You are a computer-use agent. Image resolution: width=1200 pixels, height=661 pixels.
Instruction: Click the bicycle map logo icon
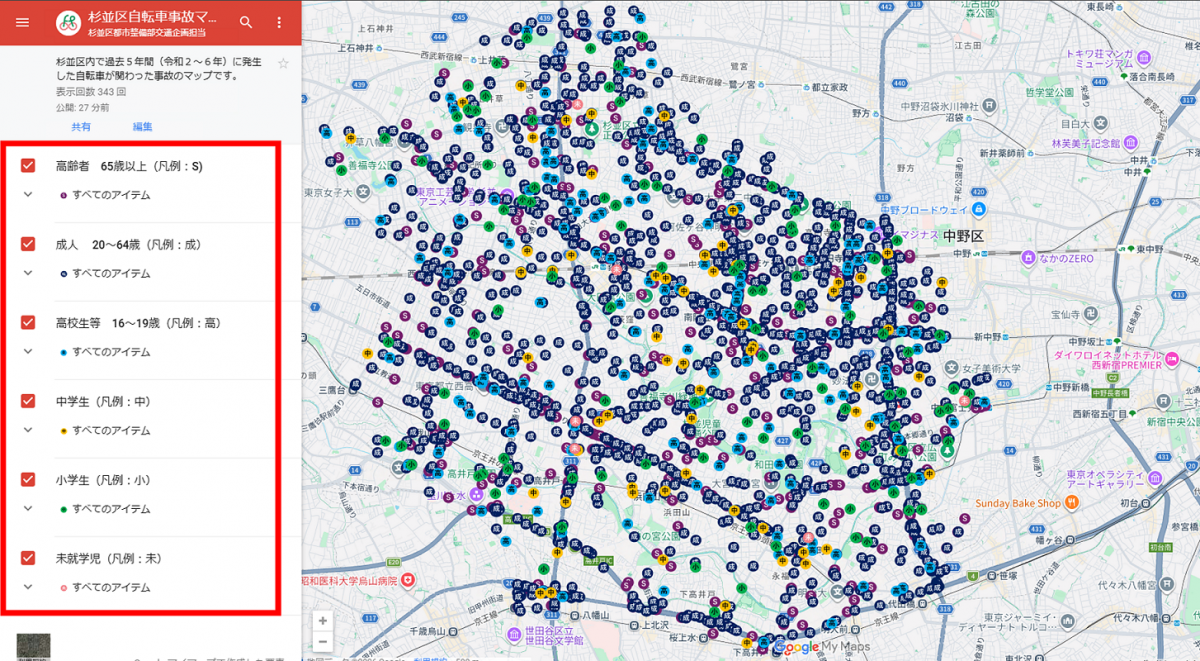point(69,22)
